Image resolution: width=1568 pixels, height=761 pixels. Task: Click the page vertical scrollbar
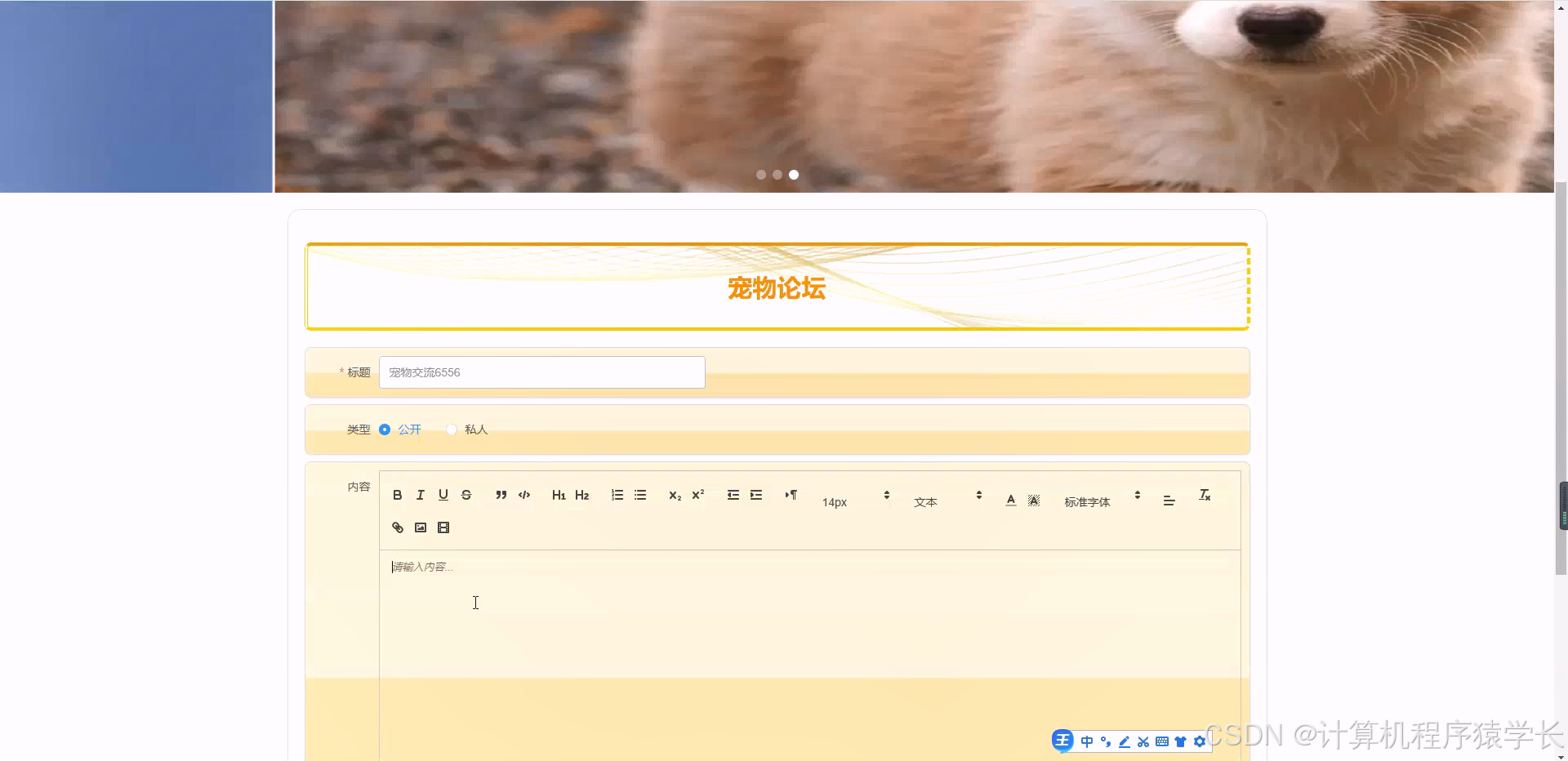[1561, 379]
